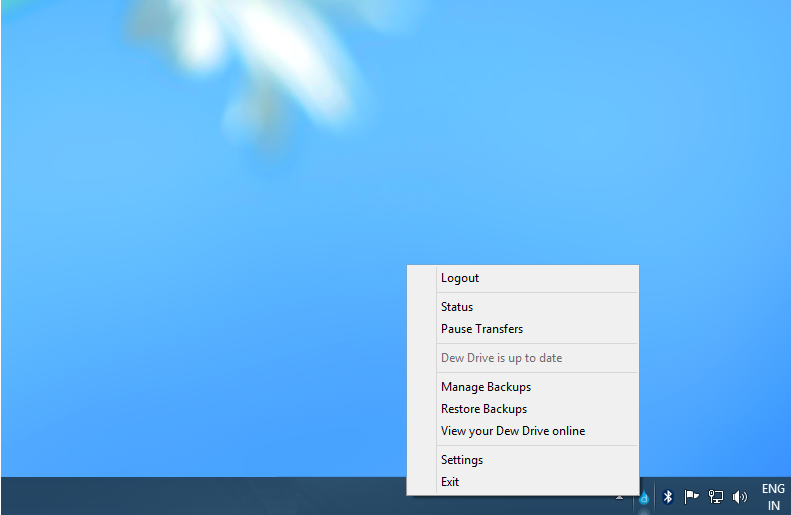
Task: Click the volume speaker icon
Action: pos(740,497)
